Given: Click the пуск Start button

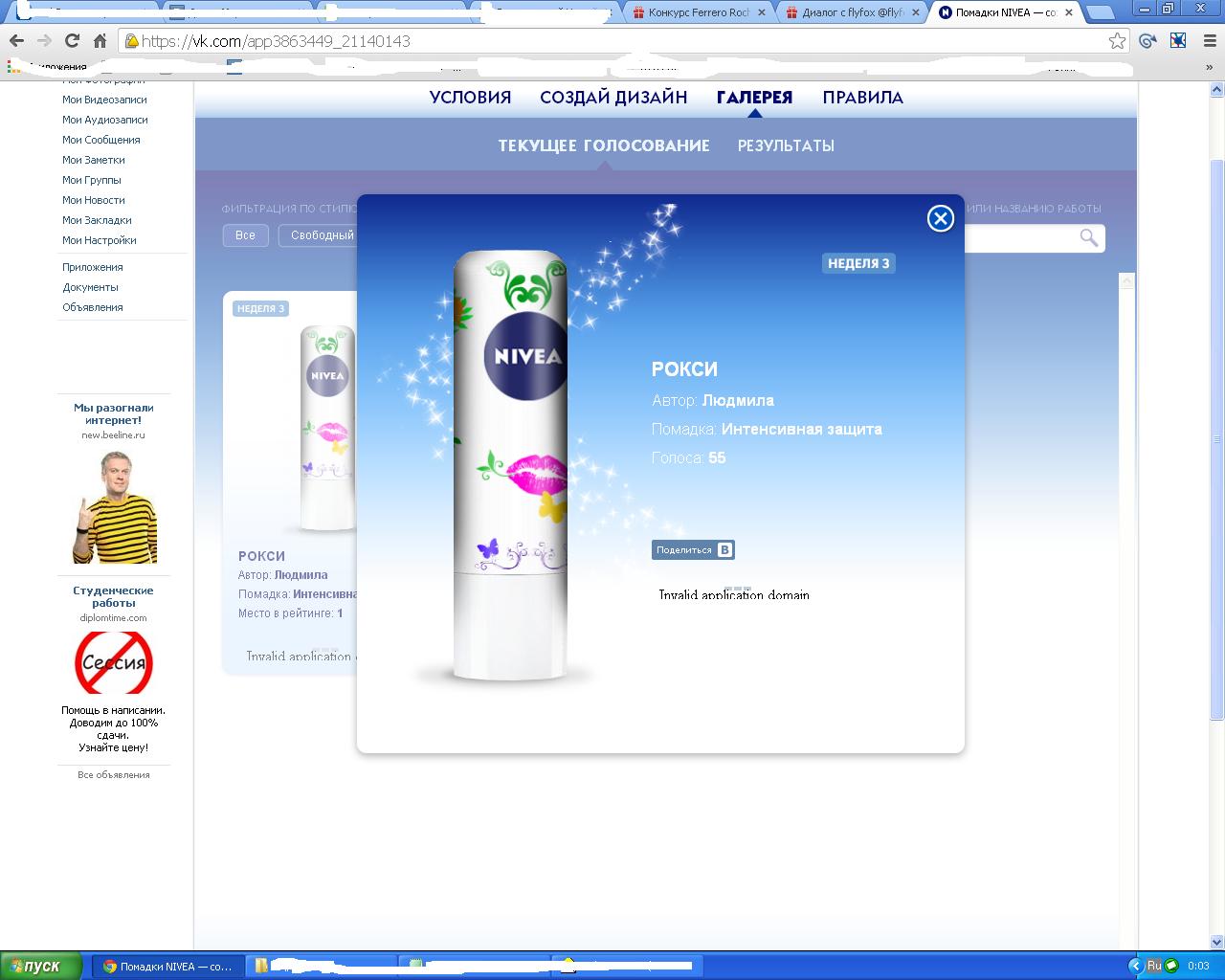Looking at the screenshot, I should tap(40, 967).
